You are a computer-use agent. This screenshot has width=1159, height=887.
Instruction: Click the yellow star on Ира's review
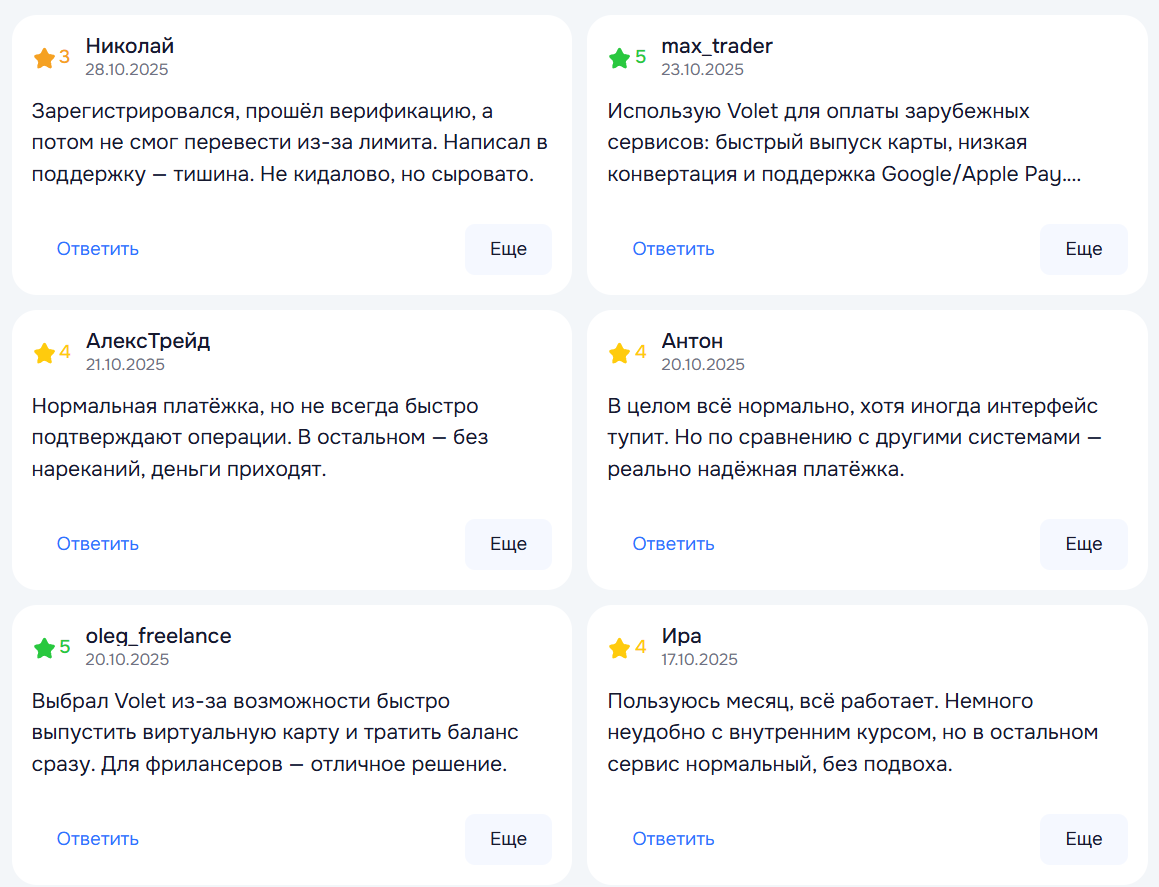click(x=619, y=648)
